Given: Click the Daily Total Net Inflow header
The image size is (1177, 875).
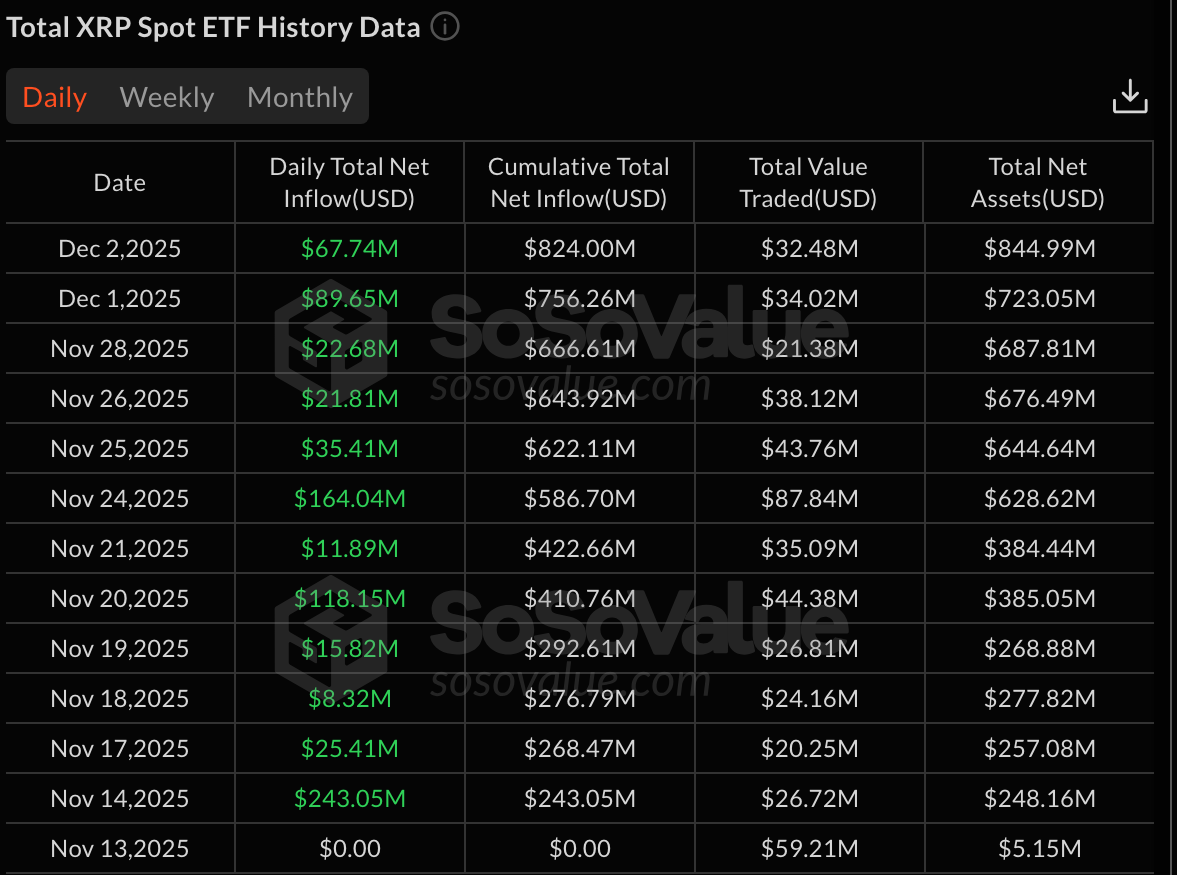Looking at the screenshot, I should click(349, 182).
